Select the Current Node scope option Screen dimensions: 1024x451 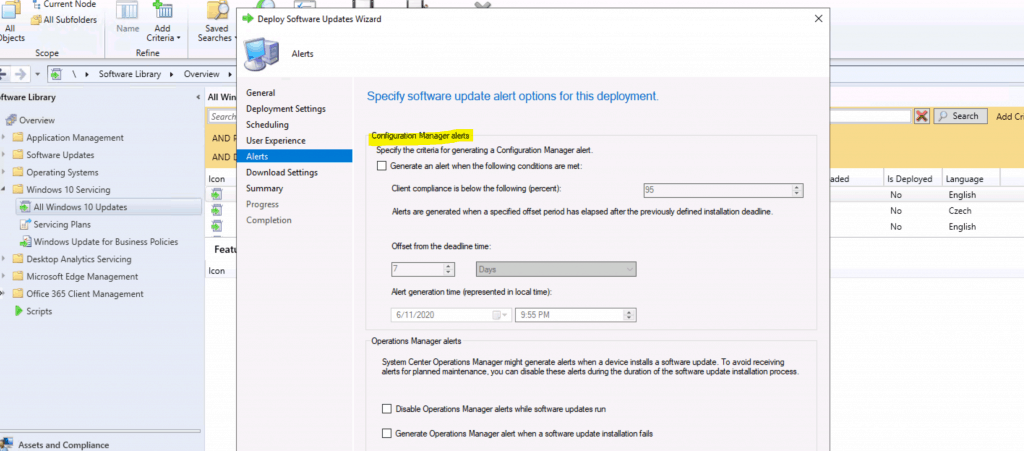63,4
